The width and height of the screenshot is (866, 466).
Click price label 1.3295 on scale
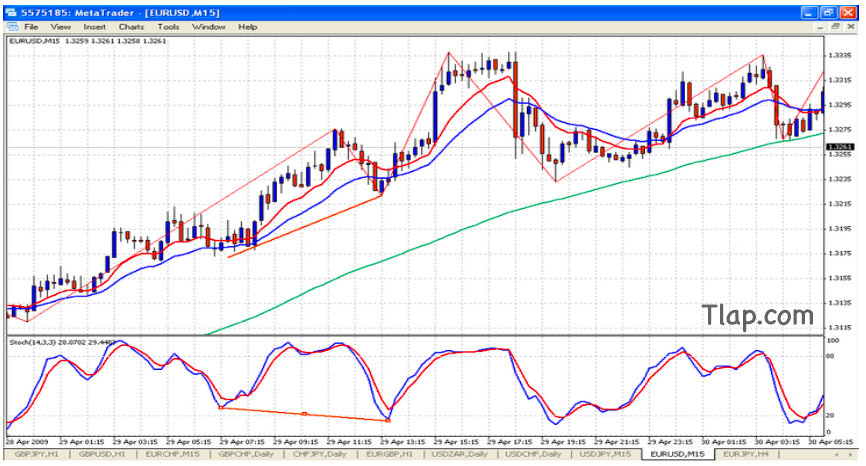tap(839, 105)
